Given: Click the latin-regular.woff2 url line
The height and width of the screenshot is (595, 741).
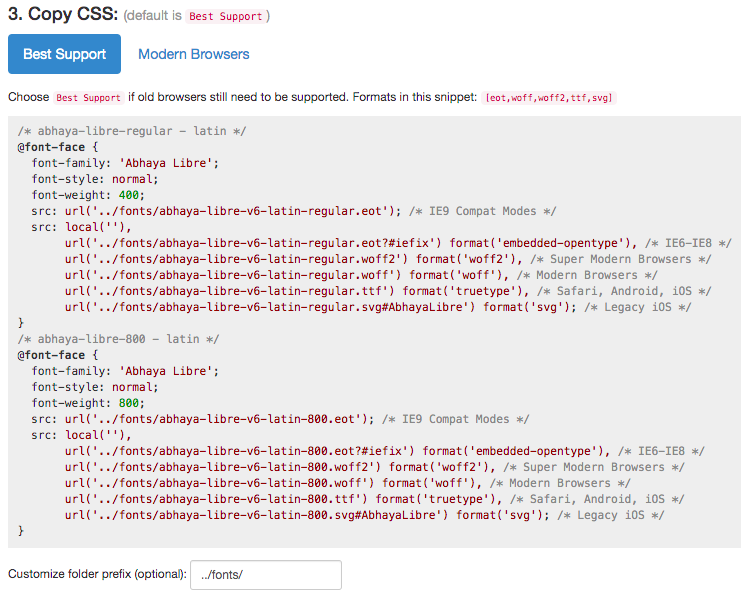Looking at the screenshot, I should pos(388,259).
